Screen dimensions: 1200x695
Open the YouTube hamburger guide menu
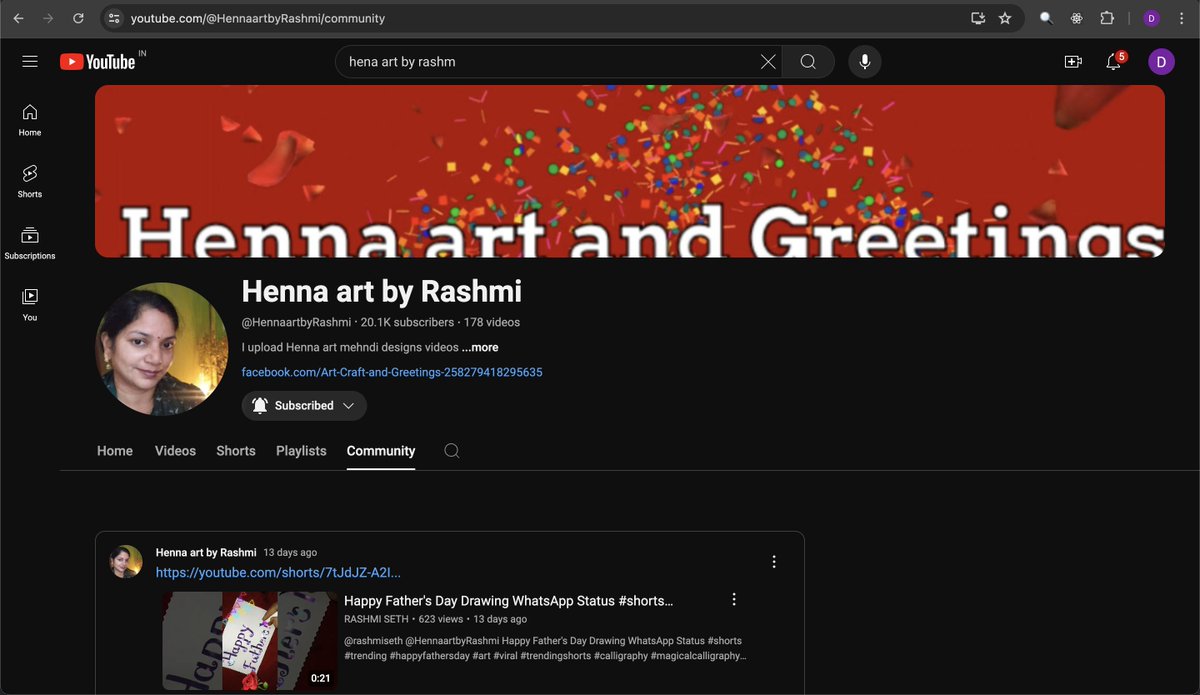tap(30, 62)
